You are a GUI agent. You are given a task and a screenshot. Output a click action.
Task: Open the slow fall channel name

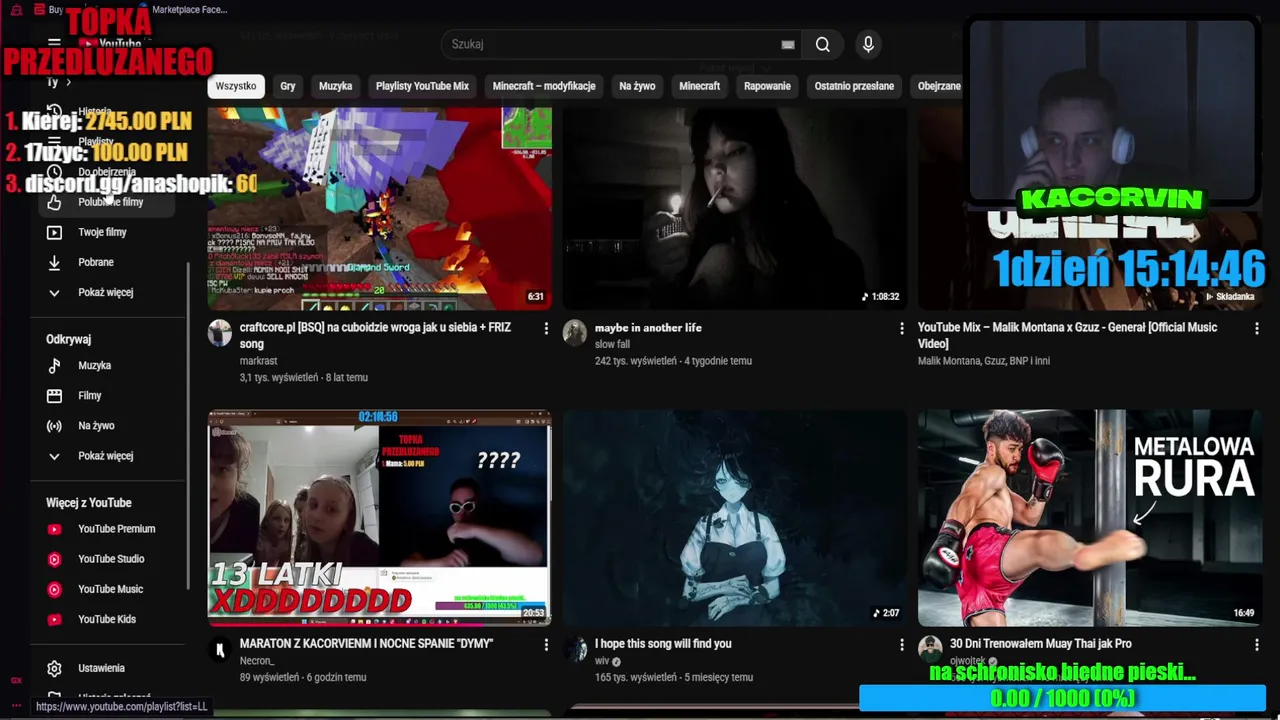pyautogui.click(x=612, y=344)
